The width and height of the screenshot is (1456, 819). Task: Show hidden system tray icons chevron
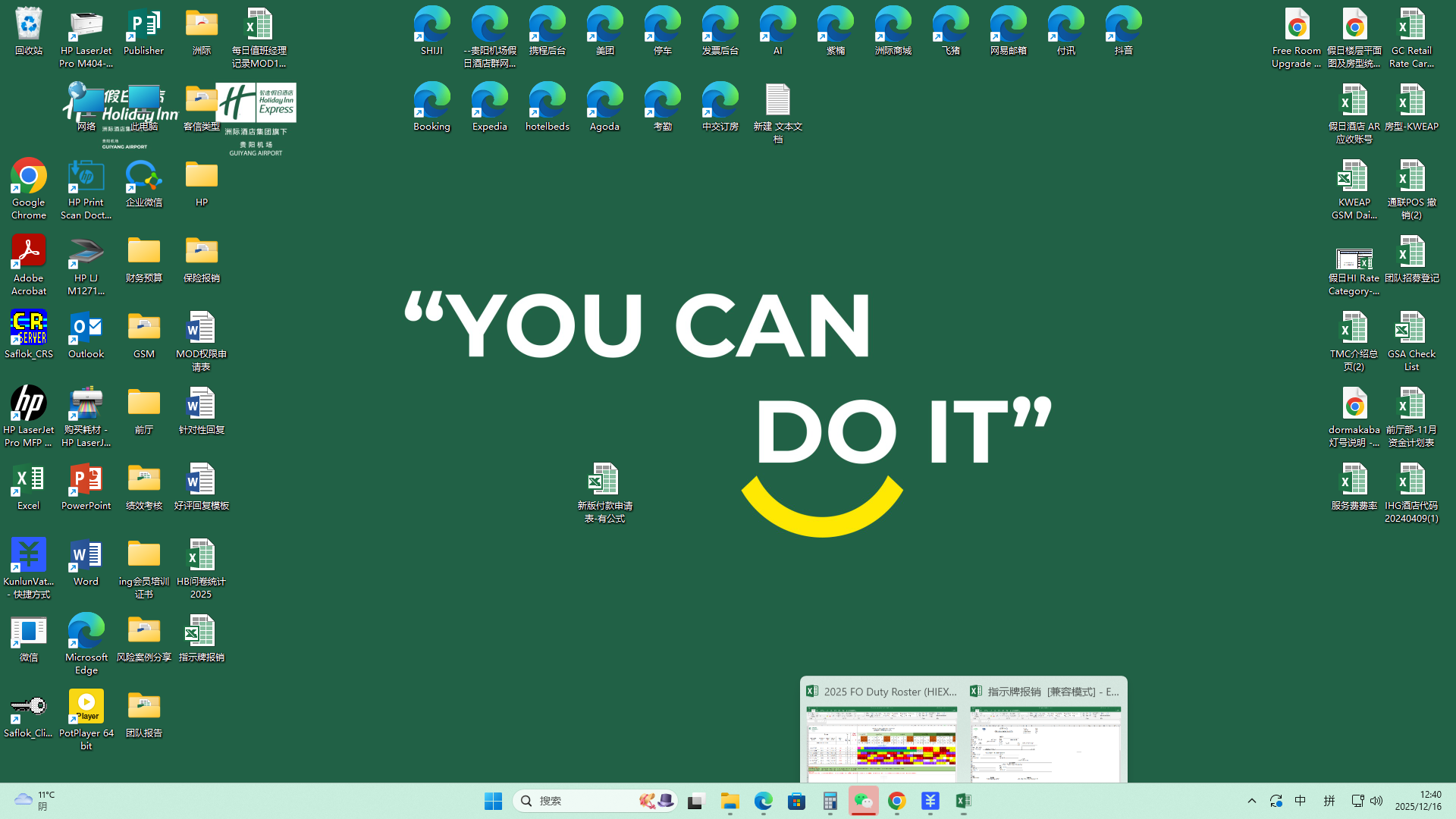click(1252, 801)
